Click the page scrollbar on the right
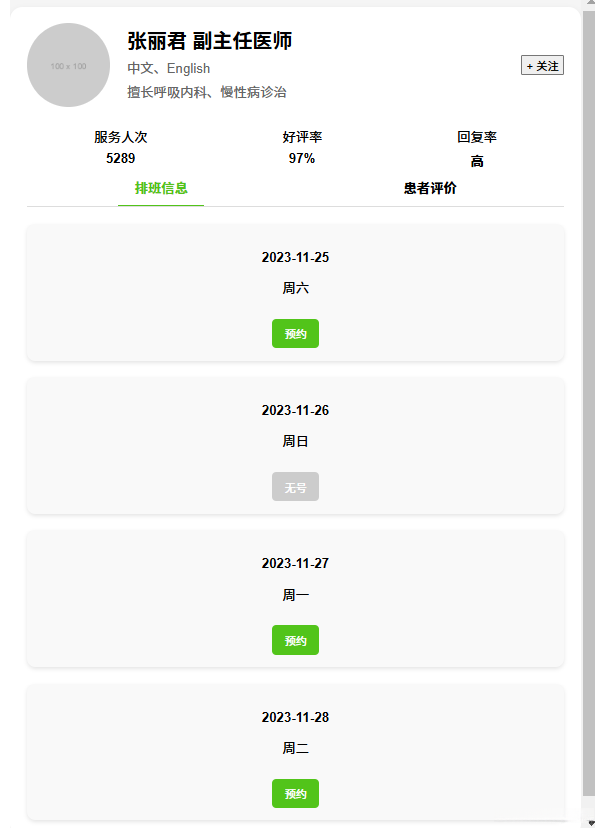Image resolution: width=595 pixels, height=828 pixels. tap(589, 400)
